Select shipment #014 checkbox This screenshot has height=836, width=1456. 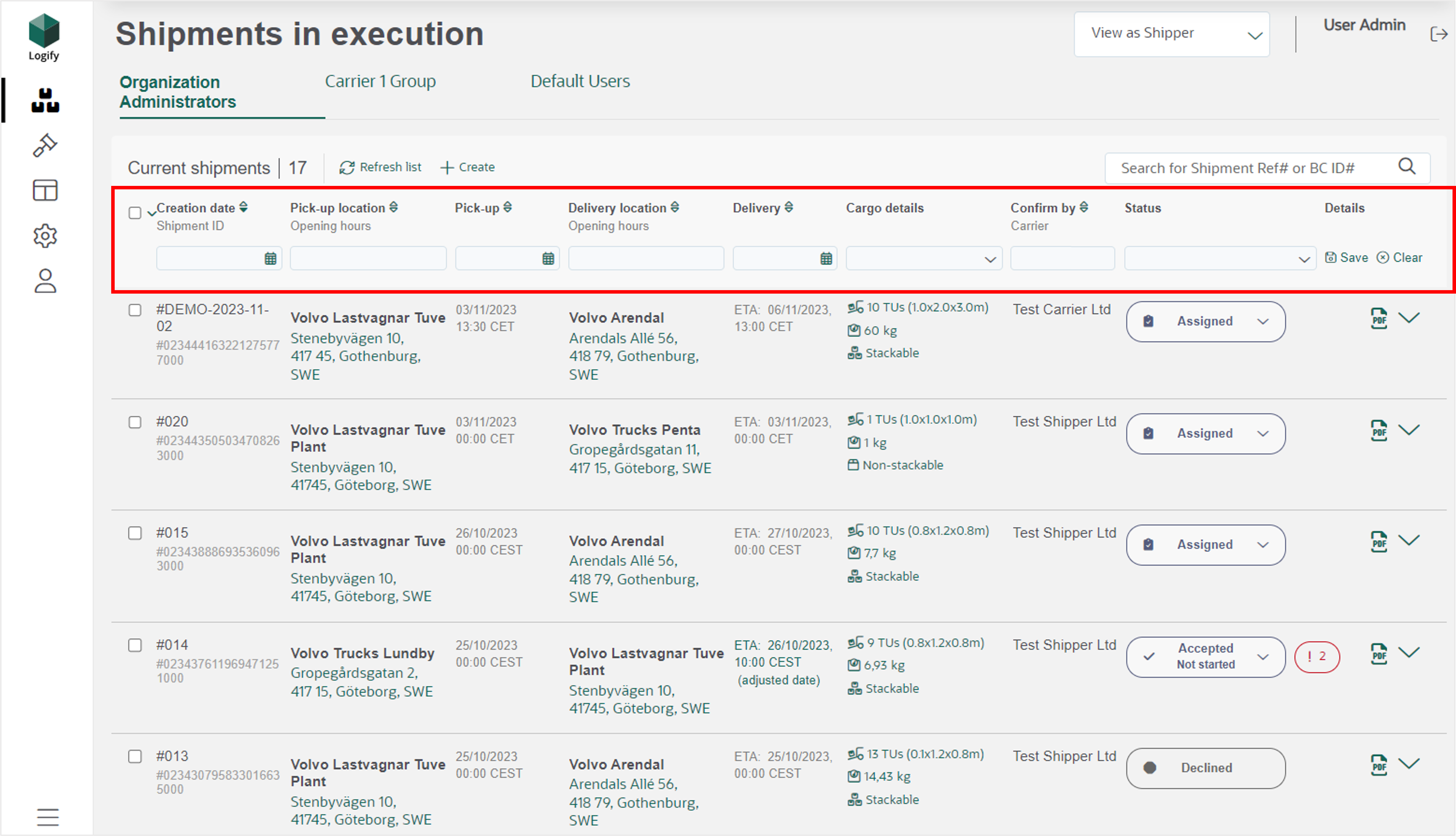click(135, 645)
